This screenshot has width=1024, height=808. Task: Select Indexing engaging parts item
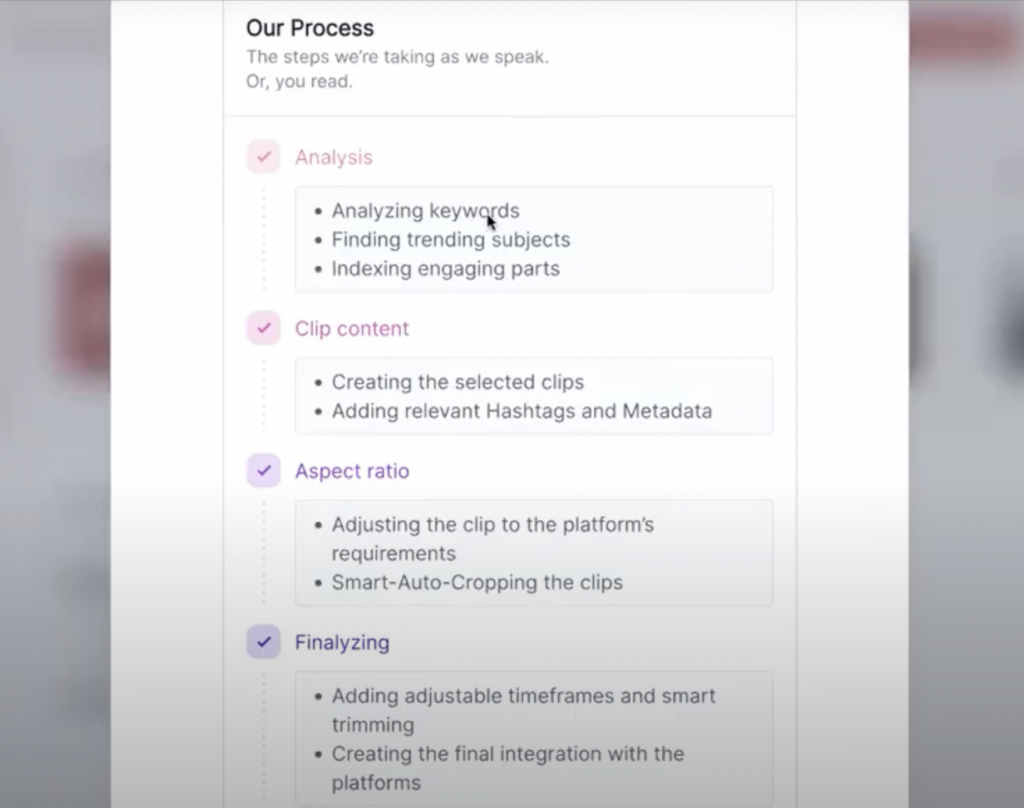click(445, 268)
